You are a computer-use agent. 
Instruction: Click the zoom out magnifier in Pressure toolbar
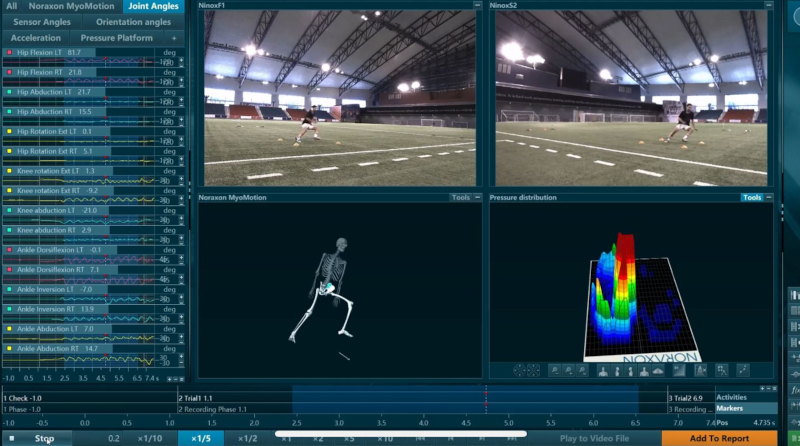(x=555, y=370)
